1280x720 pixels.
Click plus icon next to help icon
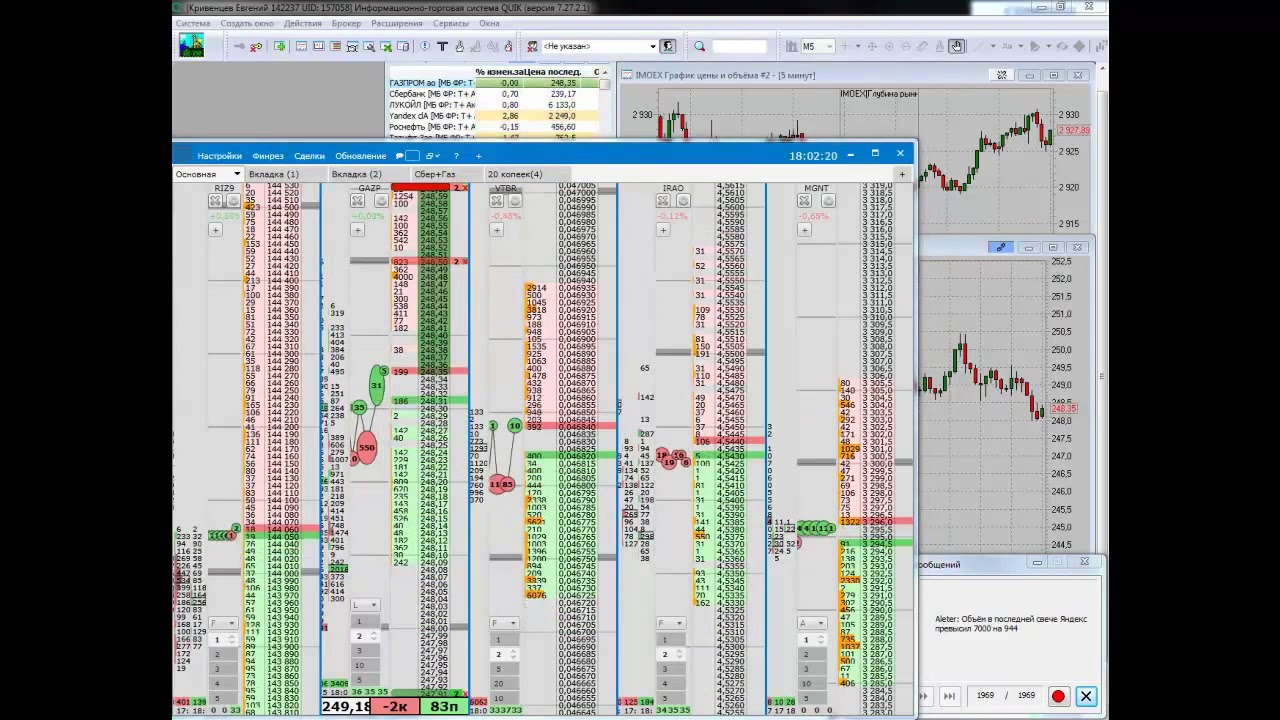[478, 156]
